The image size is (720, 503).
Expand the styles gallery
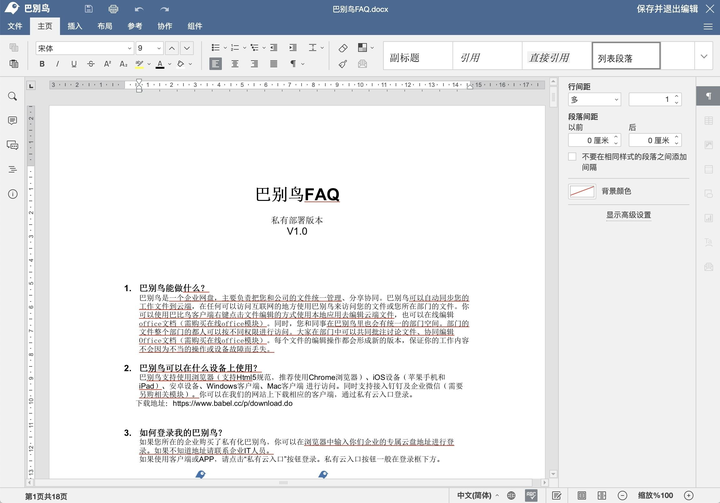click(x=703, y=56)
